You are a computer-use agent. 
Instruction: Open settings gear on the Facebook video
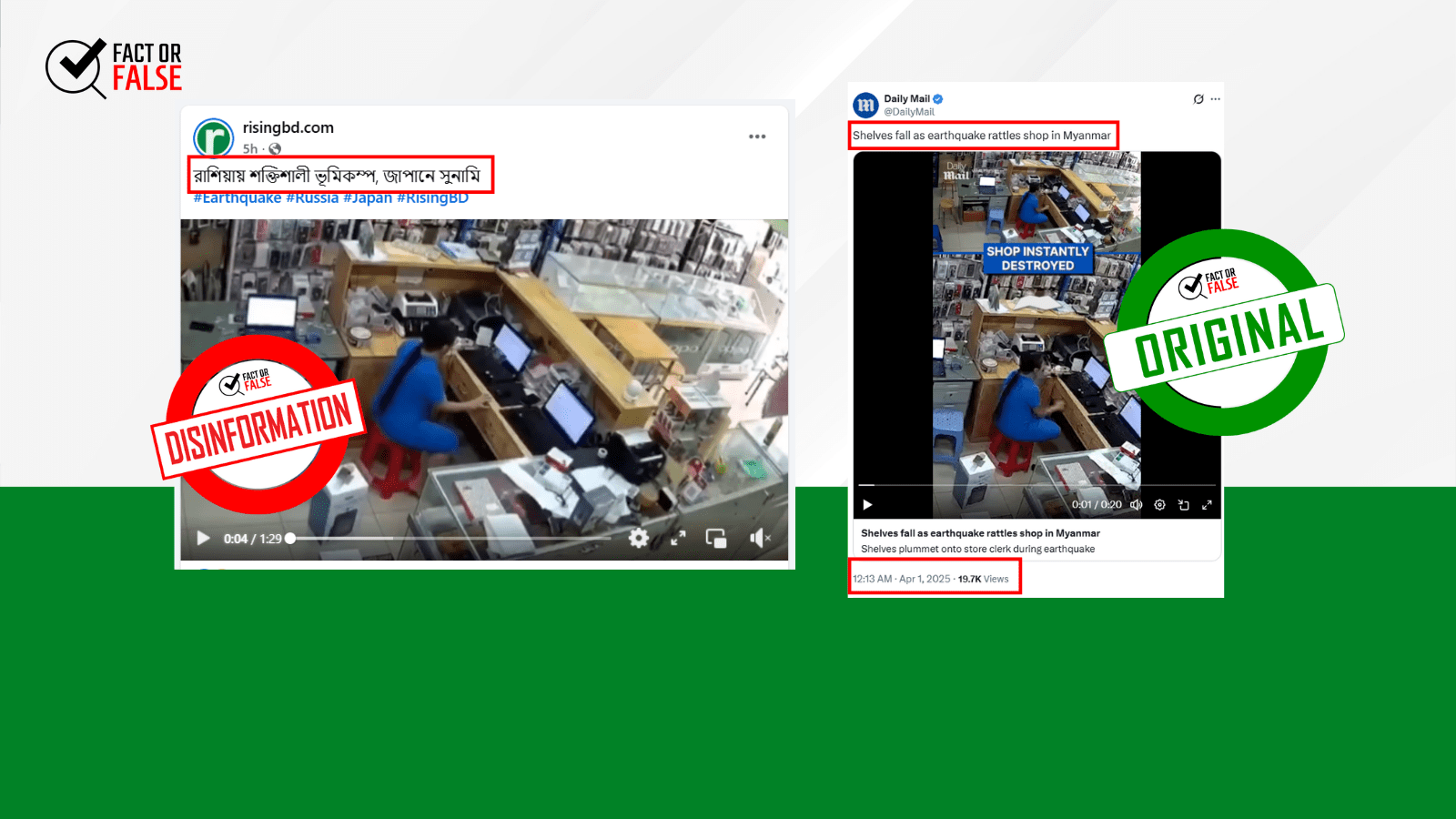(639, 539)
